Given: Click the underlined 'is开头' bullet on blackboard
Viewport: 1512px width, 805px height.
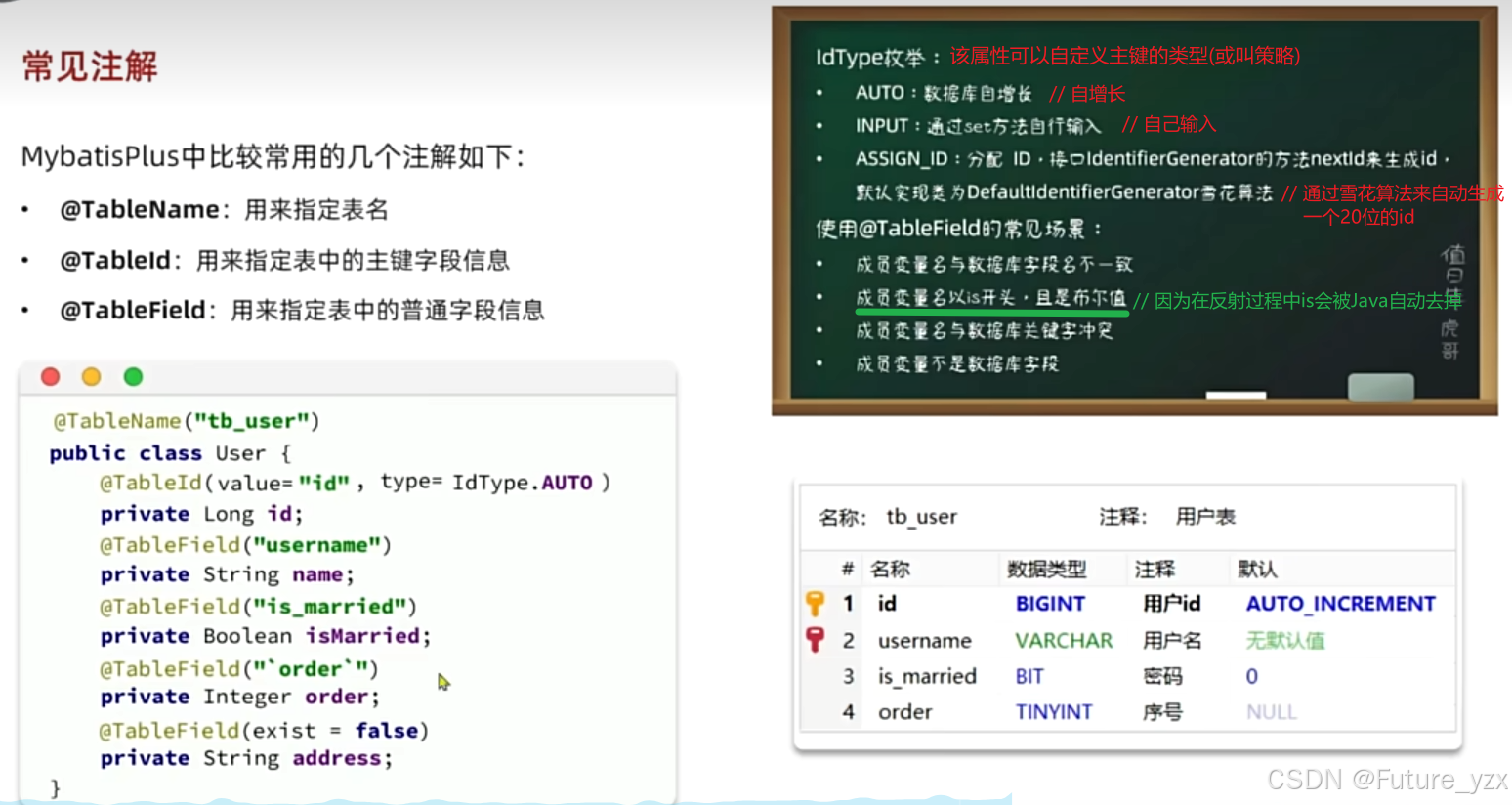Looking at the screenshot, I should click(990, 298).
